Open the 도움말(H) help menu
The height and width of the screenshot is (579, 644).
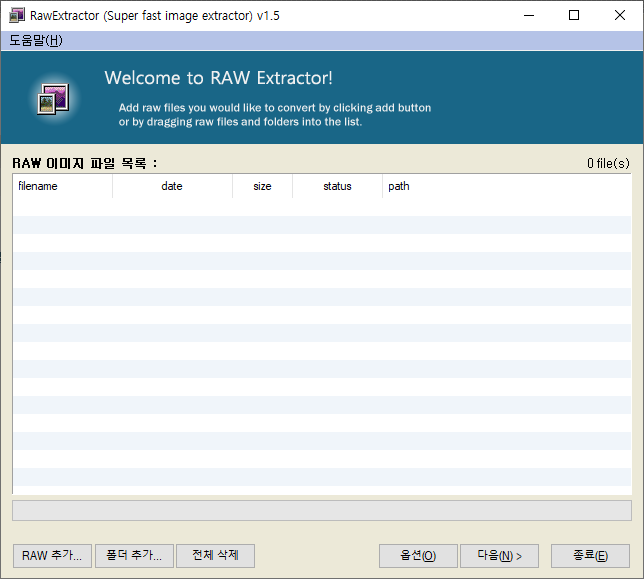tap(36, 40)
